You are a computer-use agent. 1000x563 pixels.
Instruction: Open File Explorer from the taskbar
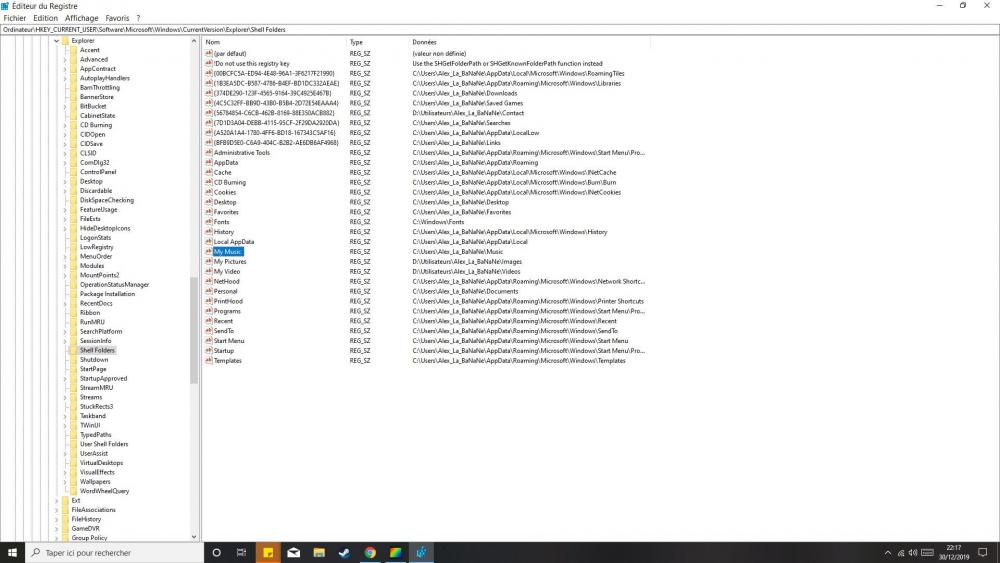pos(319,553)
